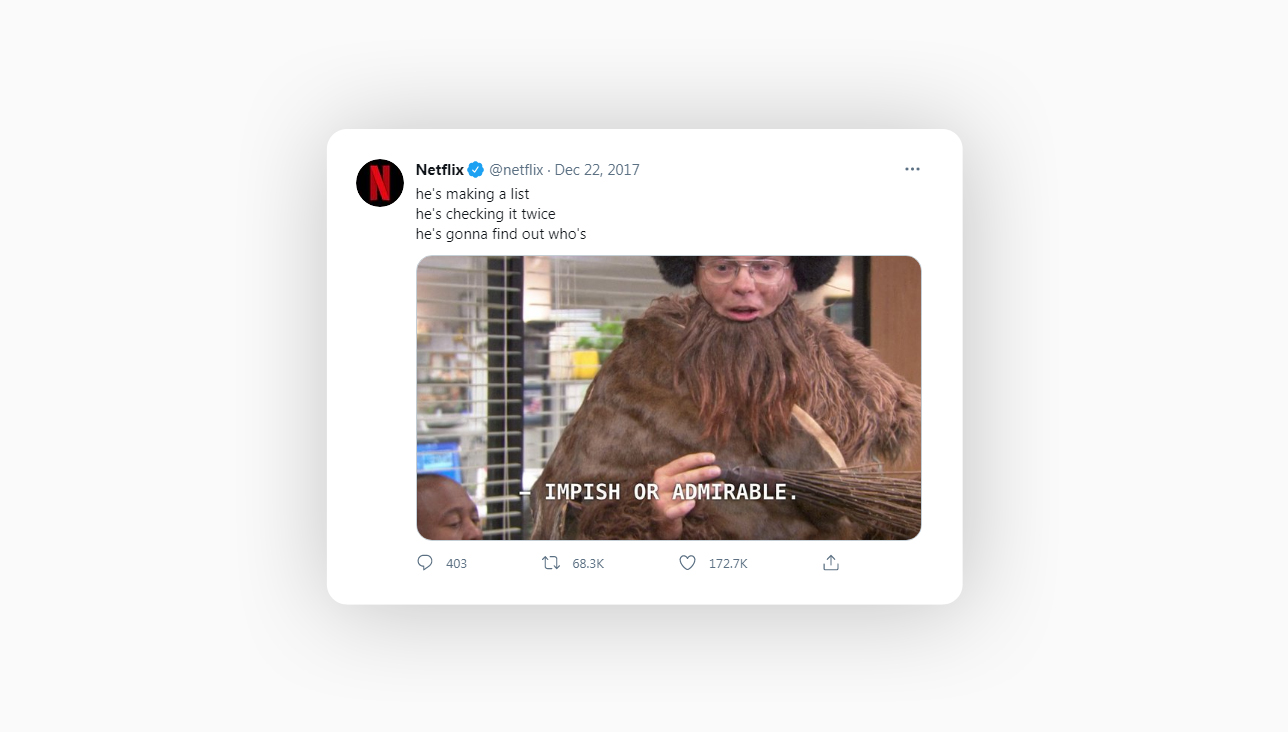Click the share upload icon
This screenshot has height=732, width=1288.
pyautogui.click(x=830, y=563)
